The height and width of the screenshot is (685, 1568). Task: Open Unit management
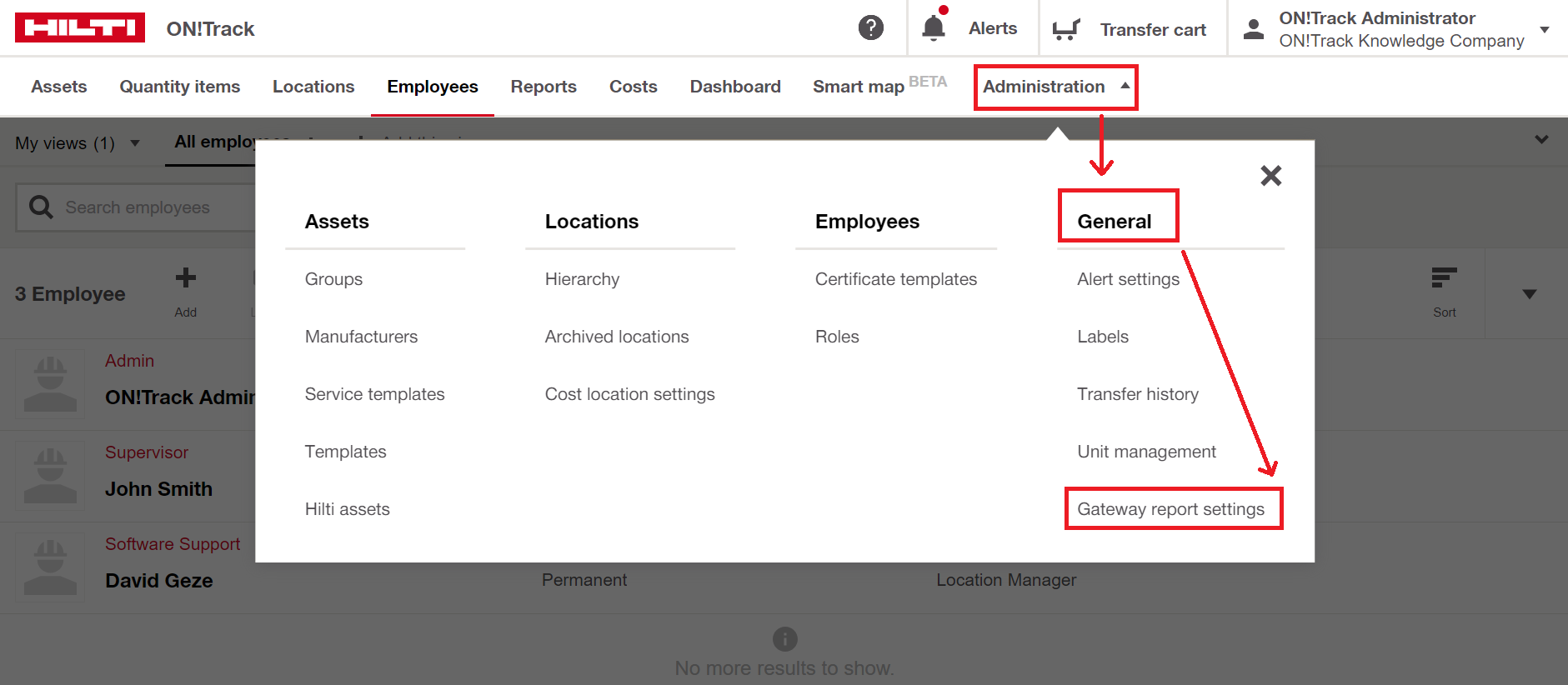(x=1146, y=452)
